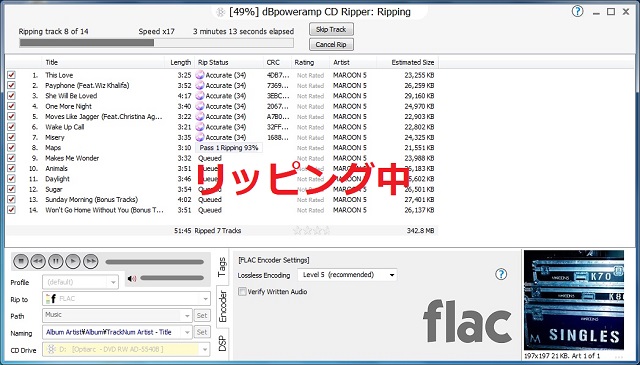
Task: Click the Rating column header
Action: tap(310, 62)
